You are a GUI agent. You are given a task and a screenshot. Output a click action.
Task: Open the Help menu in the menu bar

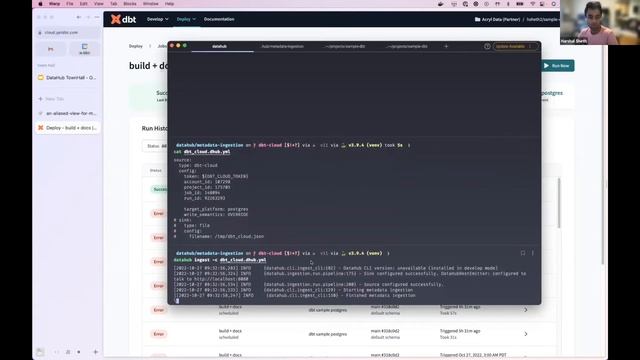click(x=169, y=4)
